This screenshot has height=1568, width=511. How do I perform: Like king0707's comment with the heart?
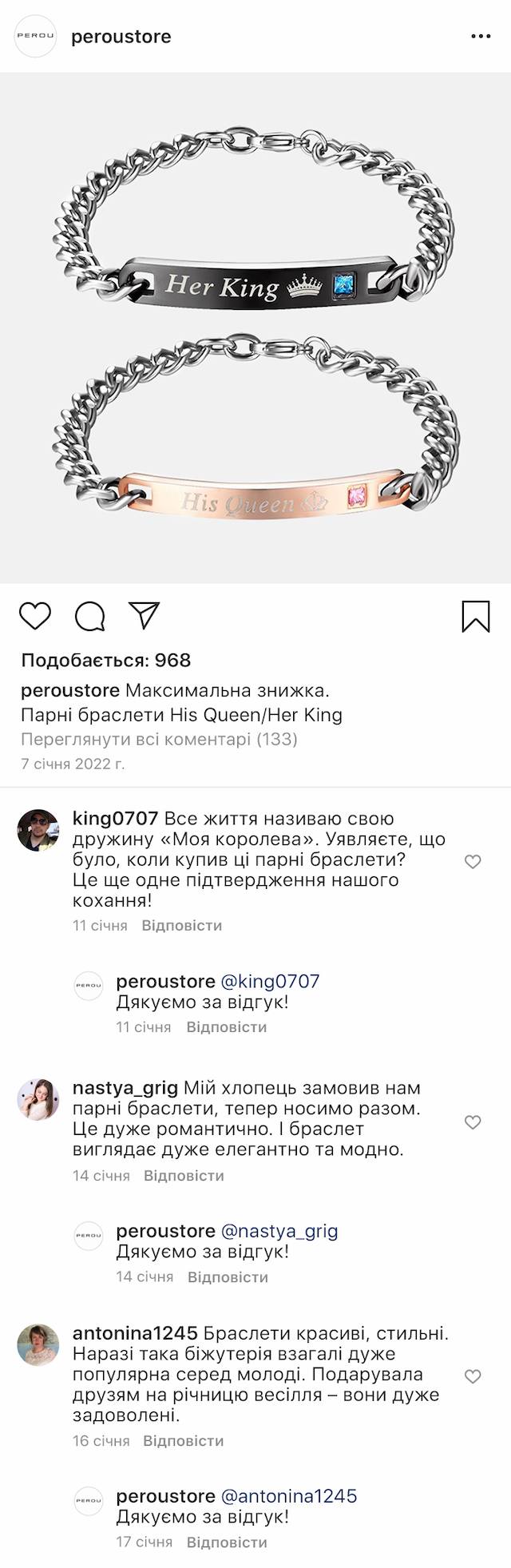tap(473, 862)
